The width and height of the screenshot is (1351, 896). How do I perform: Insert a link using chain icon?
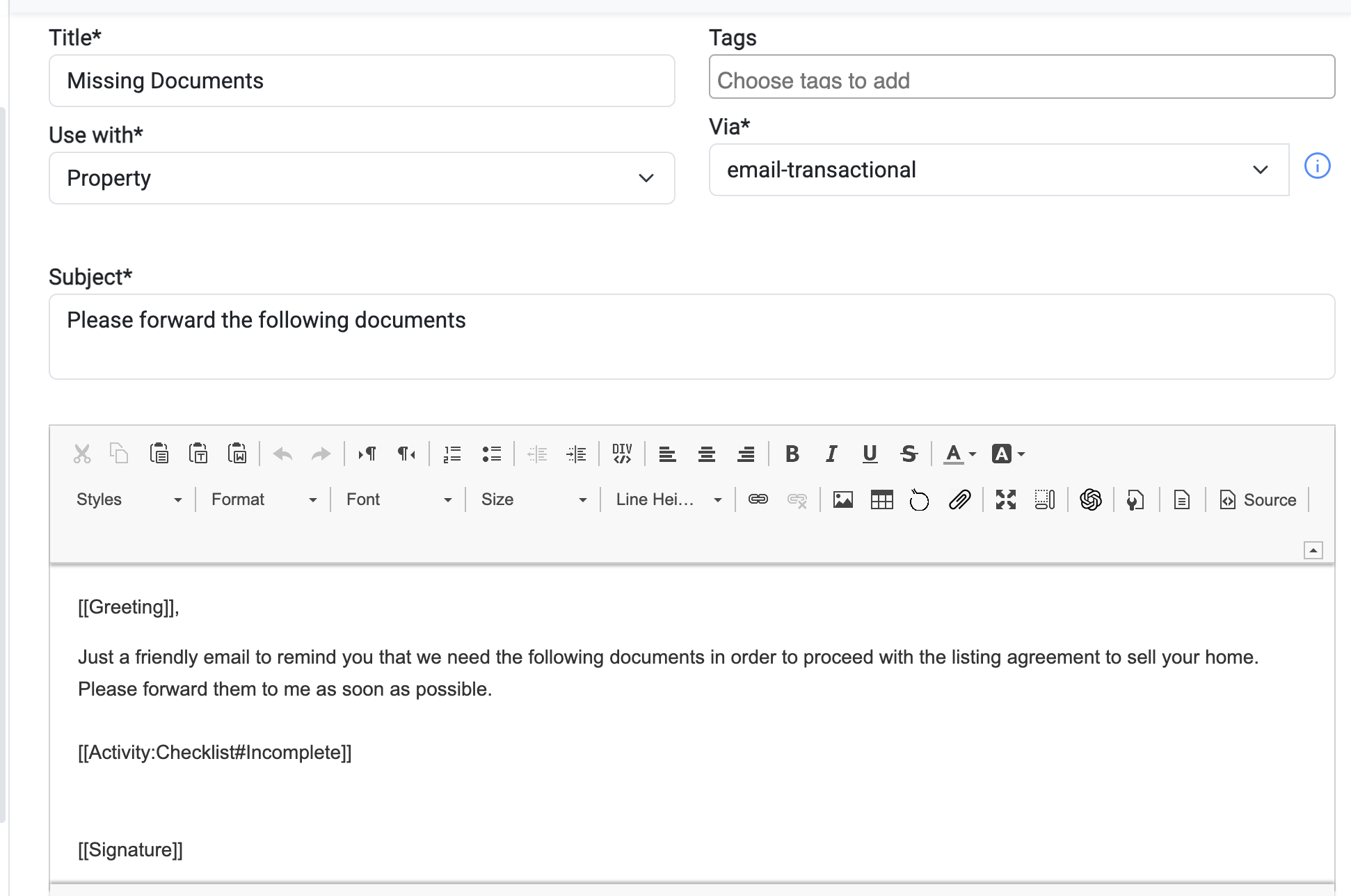[x=758, y=499]
